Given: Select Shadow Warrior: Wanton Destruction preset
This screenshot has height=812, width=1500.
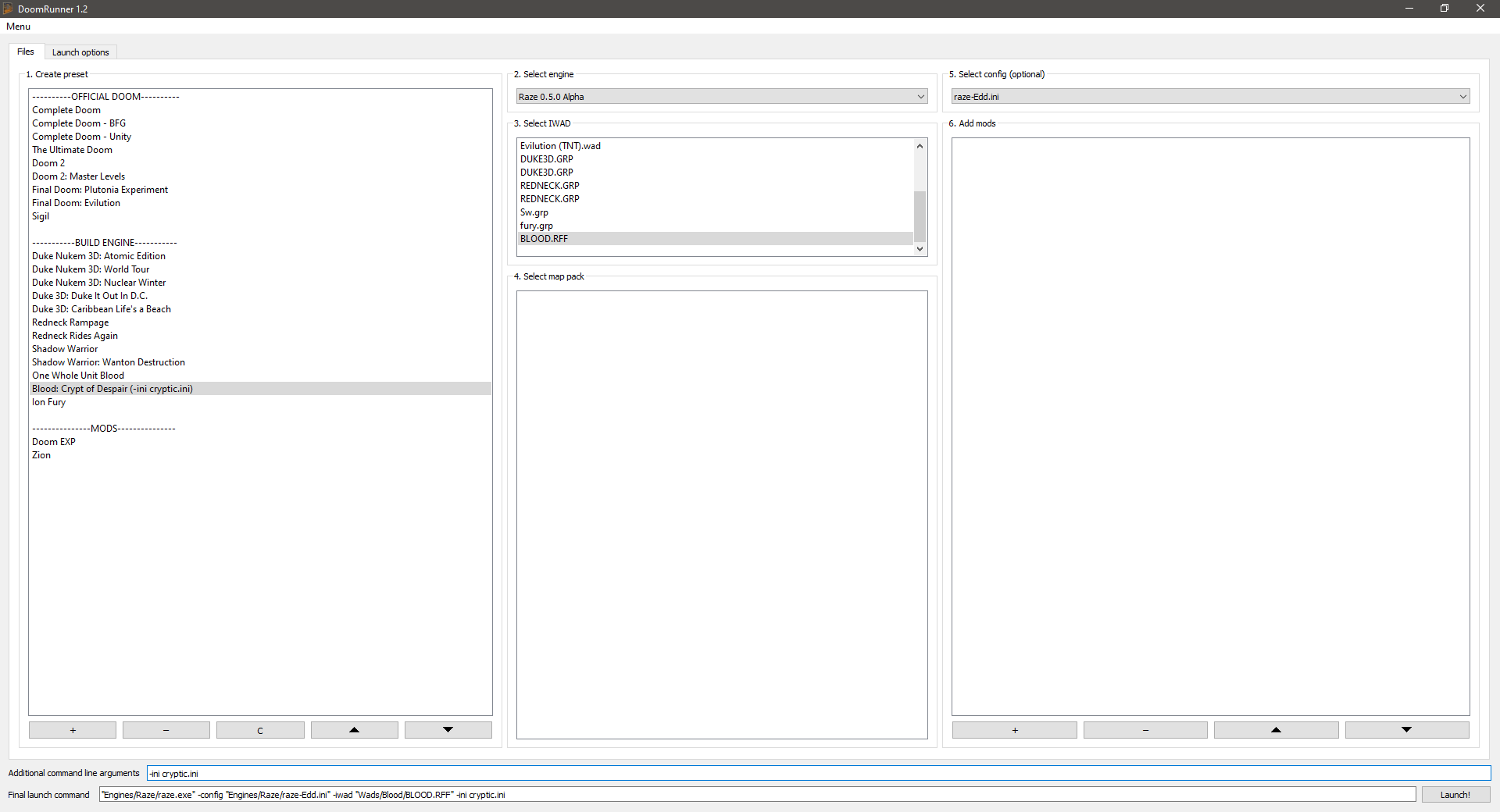Looking at the screenshot, I should 260,362.
